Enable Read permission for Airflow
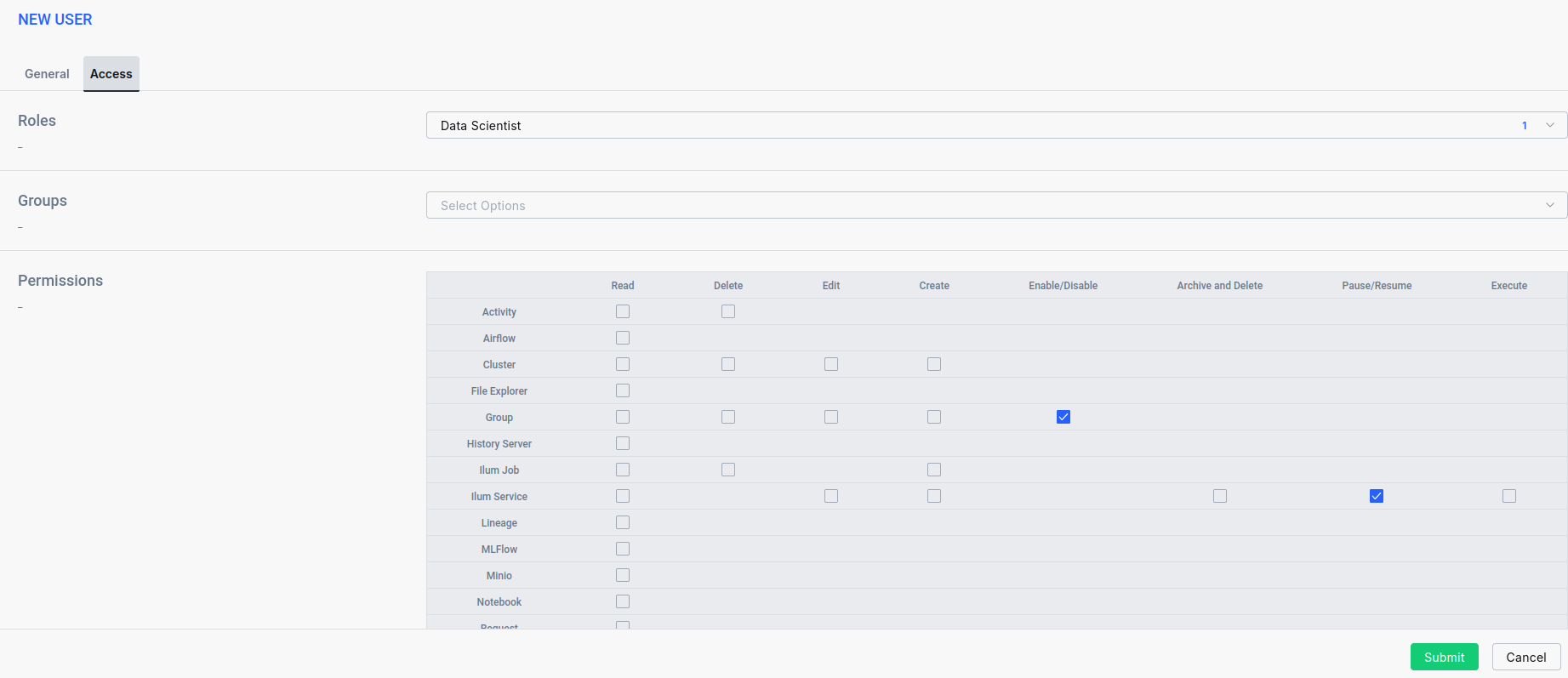The width and height of the screenshot is (1568, 678). coord(623,338)
